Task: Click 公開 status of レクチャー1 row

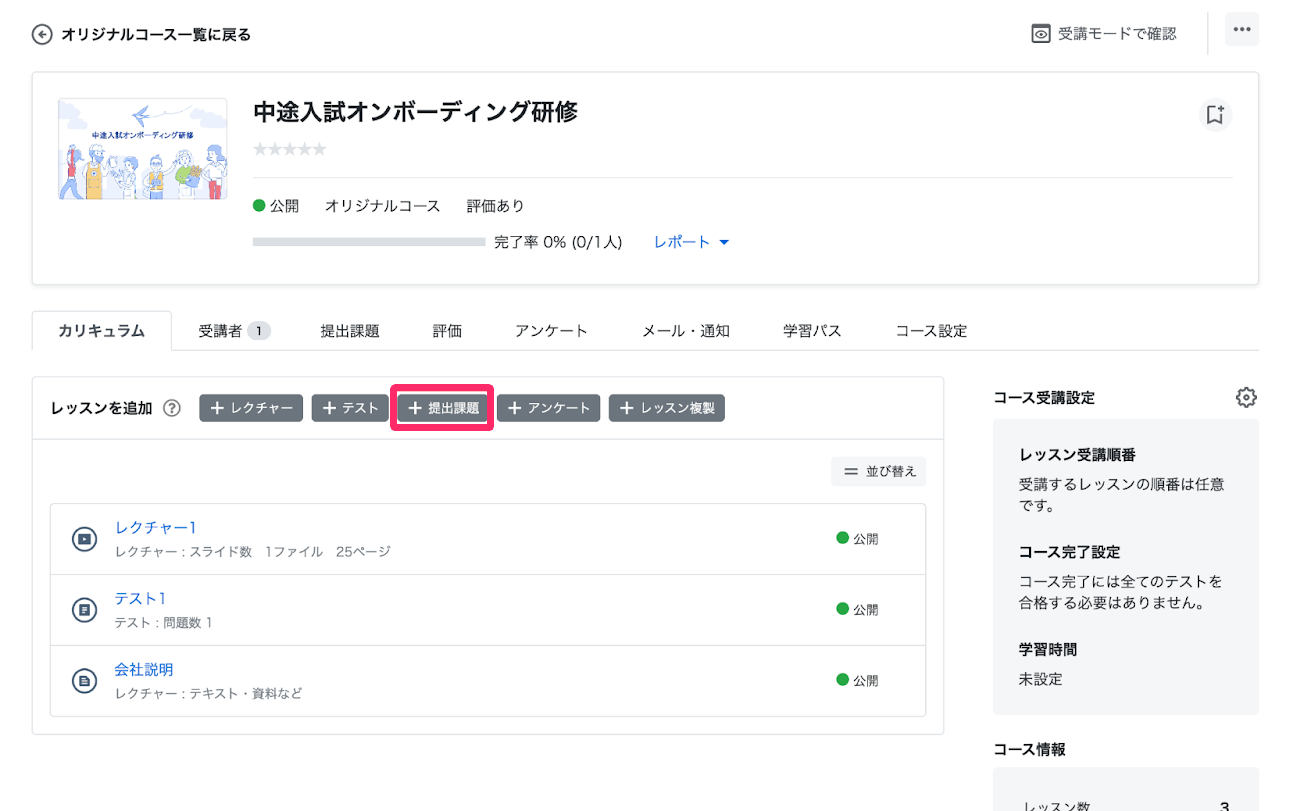Action: point(857,539)
